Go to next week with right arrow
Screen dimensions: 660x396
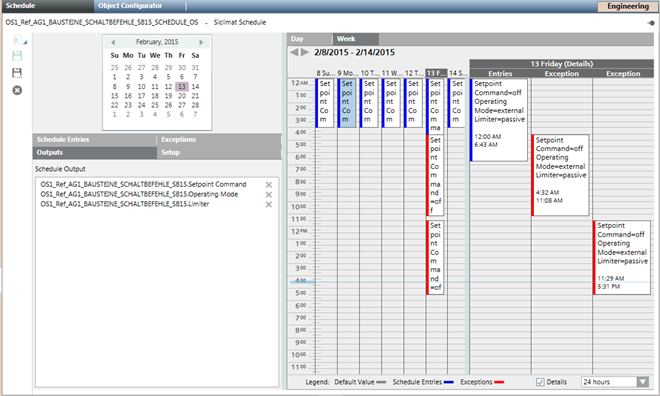[x=304, y=52]
